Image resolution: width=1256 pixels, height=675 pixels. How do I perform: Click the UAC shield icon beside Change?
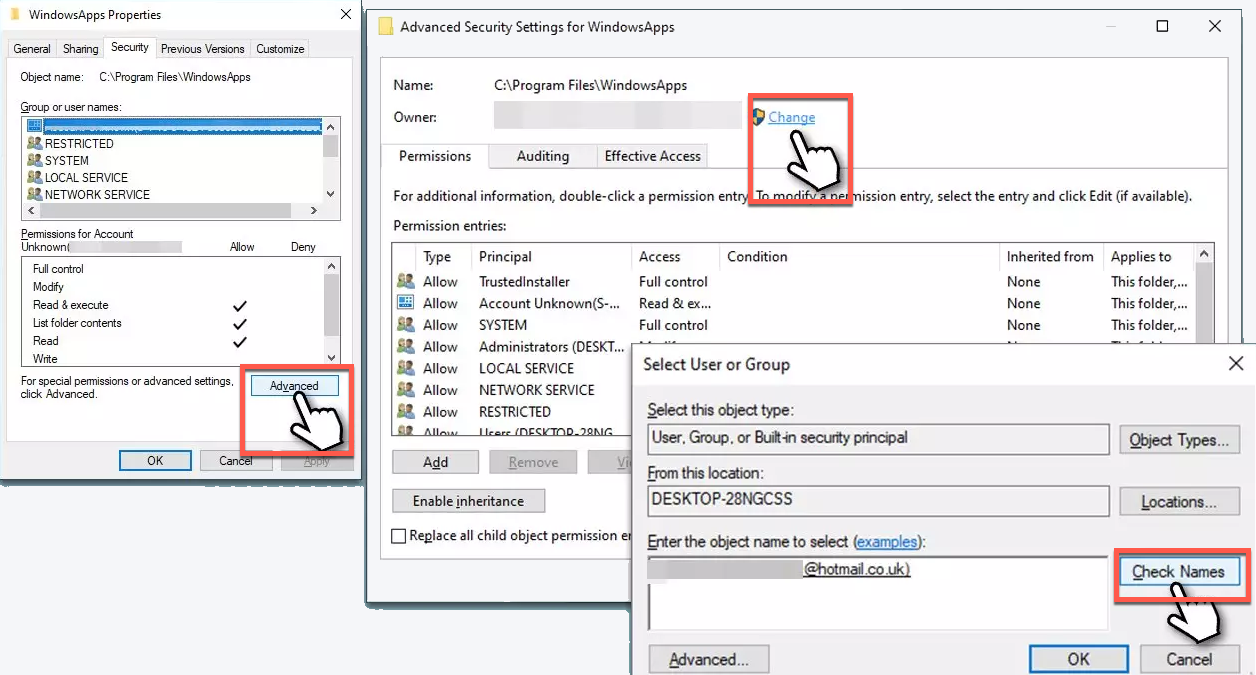click(760, 117)
